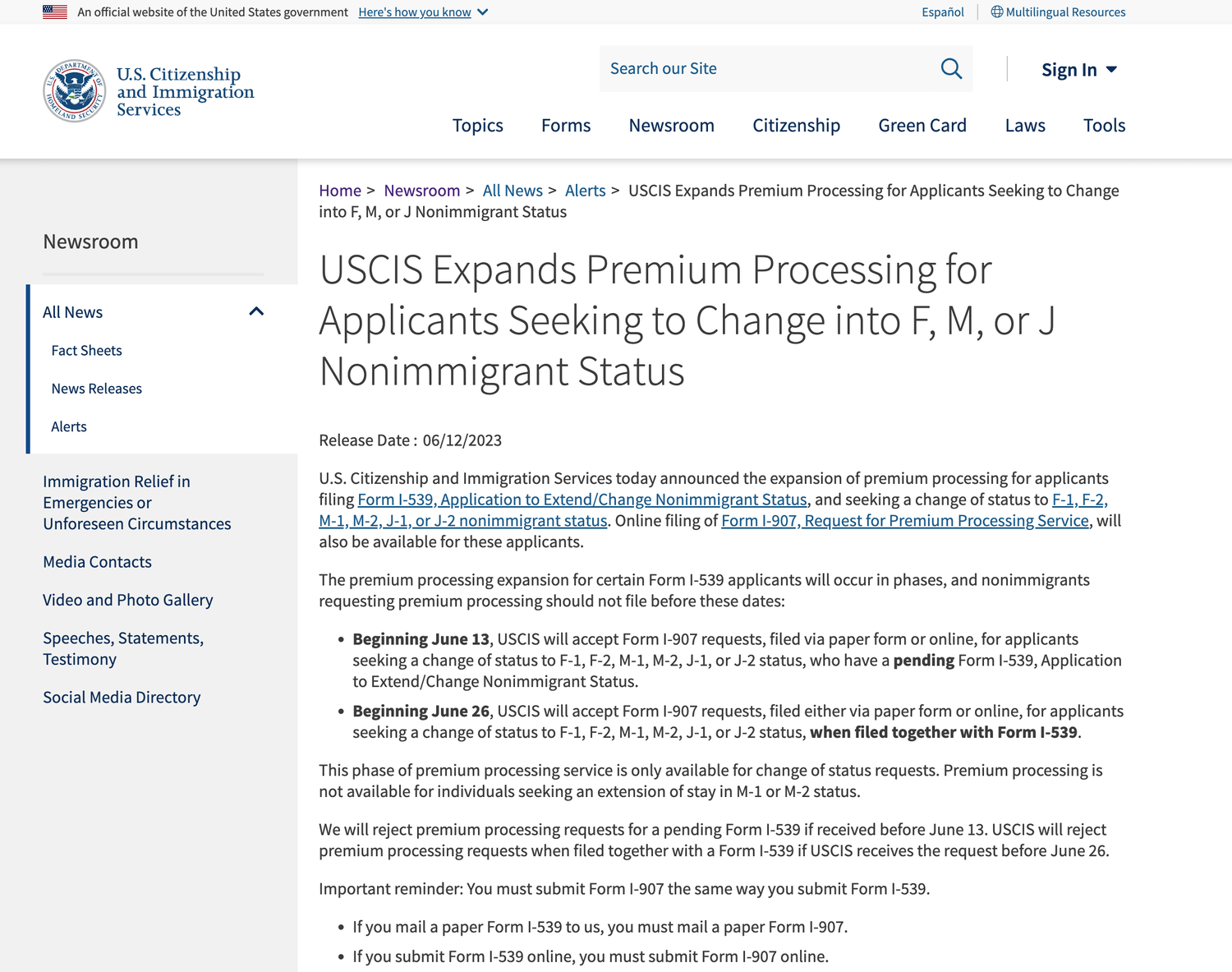This screenshot has width=1232, height=972.
Task: Open the Citizenship menu
Action: tap(797, 126)
